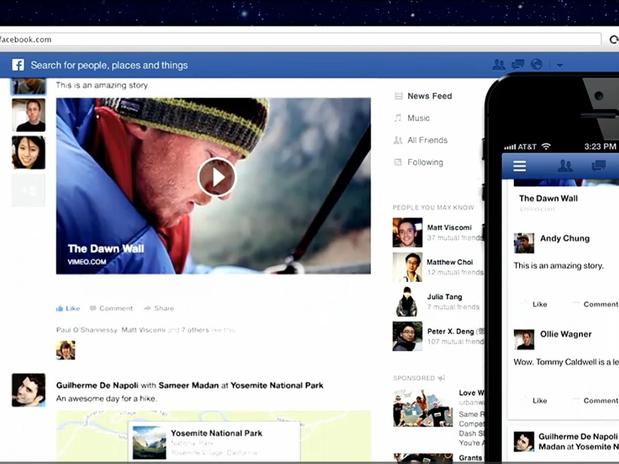Viewport: 619px width, 464px height.
Task: Select Following feed in sidebar
Action: pyautogui.click(x=425, y=162)
